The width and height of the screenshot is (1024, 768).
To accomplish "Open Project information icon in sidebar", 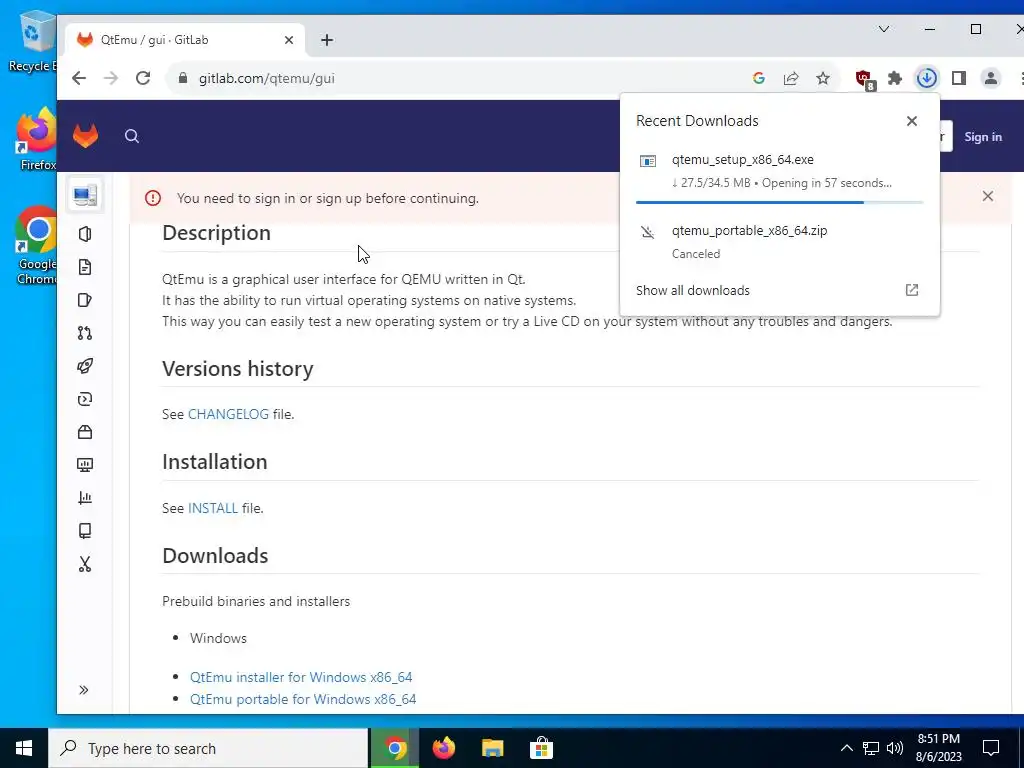I will (x=85, y=234).
